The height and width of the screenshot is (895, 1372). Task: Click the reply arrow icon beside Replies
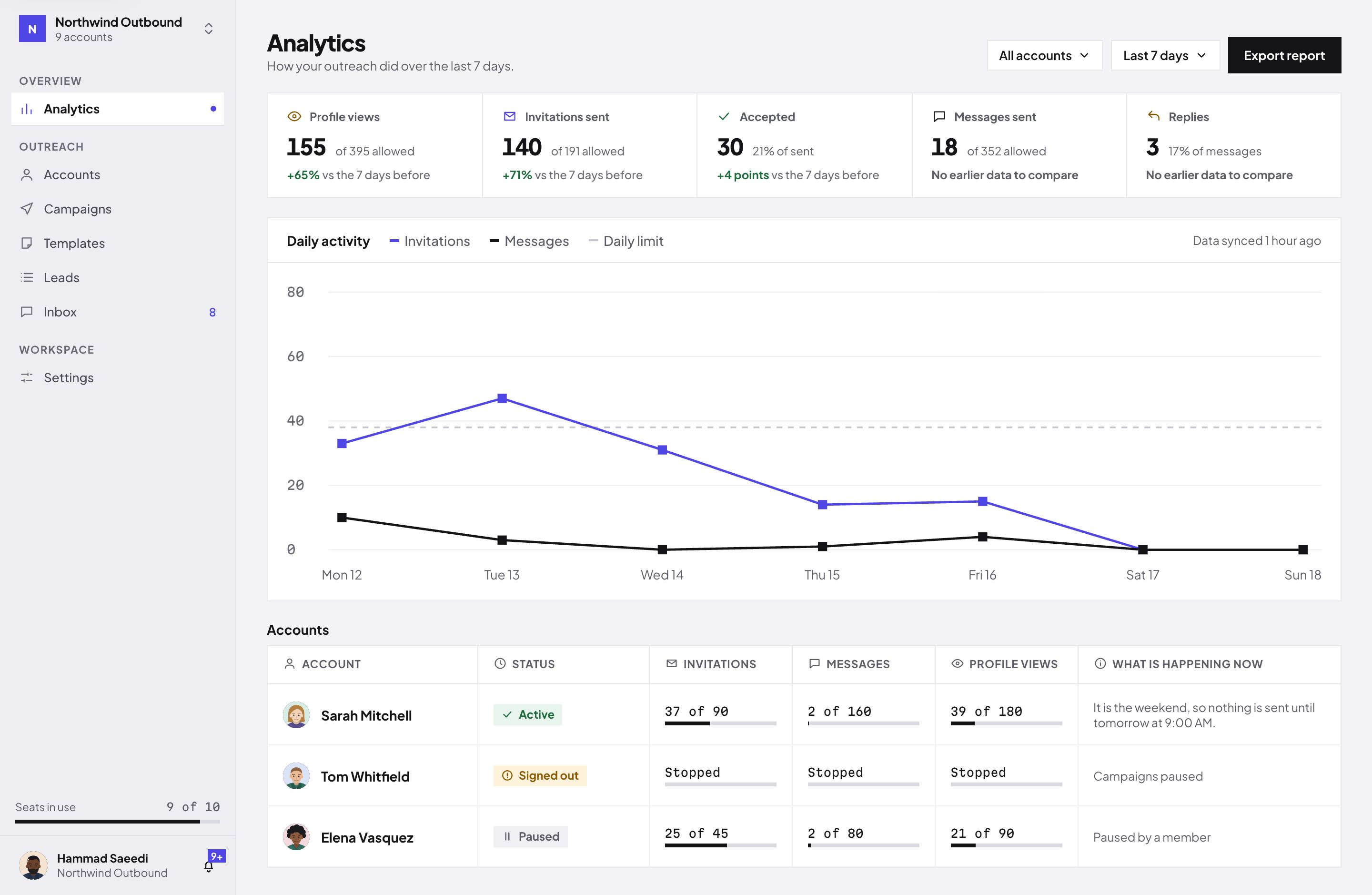(x=1153, y=116)
